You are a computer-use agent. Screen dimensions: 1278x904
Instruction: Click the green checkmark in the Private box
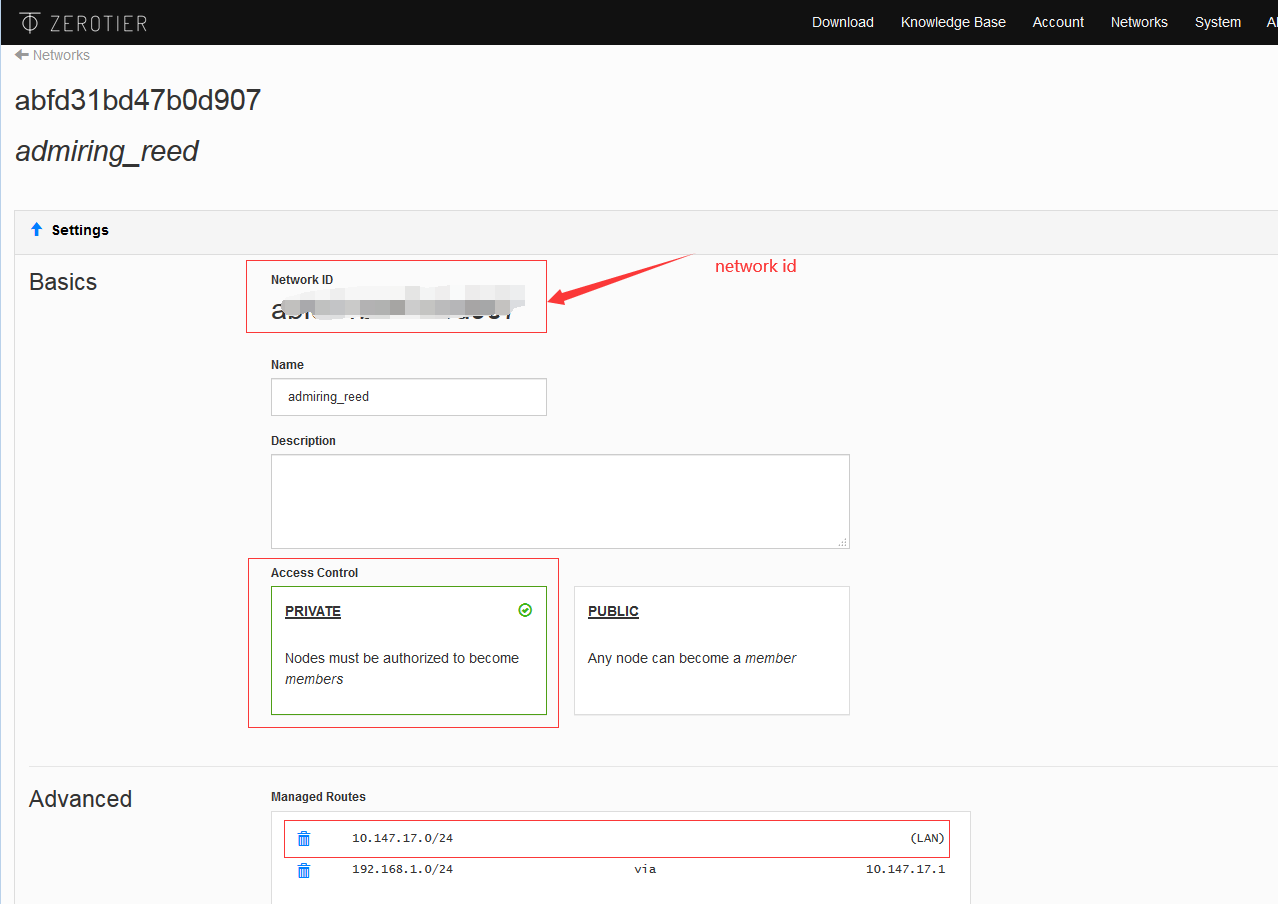tap(525, 610)
